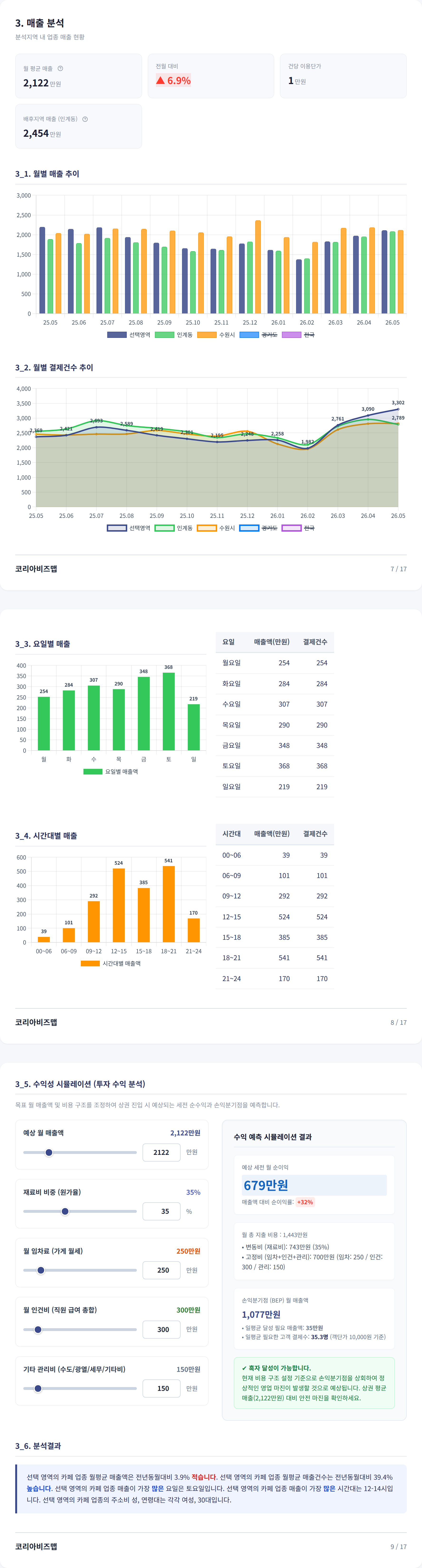The image size is (422, 1568).
Task: Toggle 선택영역 legend in 월별 결제건수 추이 chart
Action: (129, 528)
